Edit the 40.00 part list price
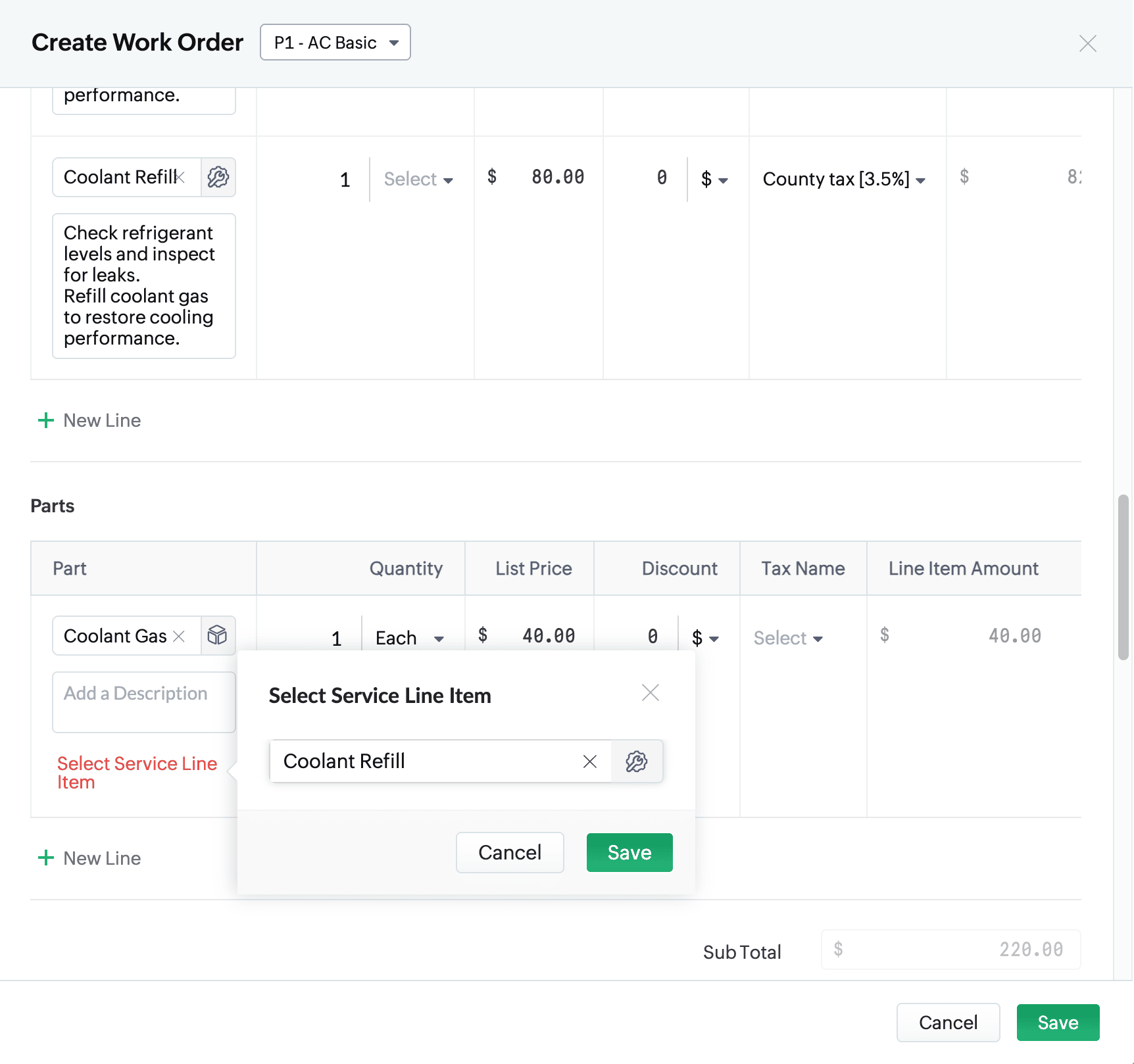 point(548,636)
